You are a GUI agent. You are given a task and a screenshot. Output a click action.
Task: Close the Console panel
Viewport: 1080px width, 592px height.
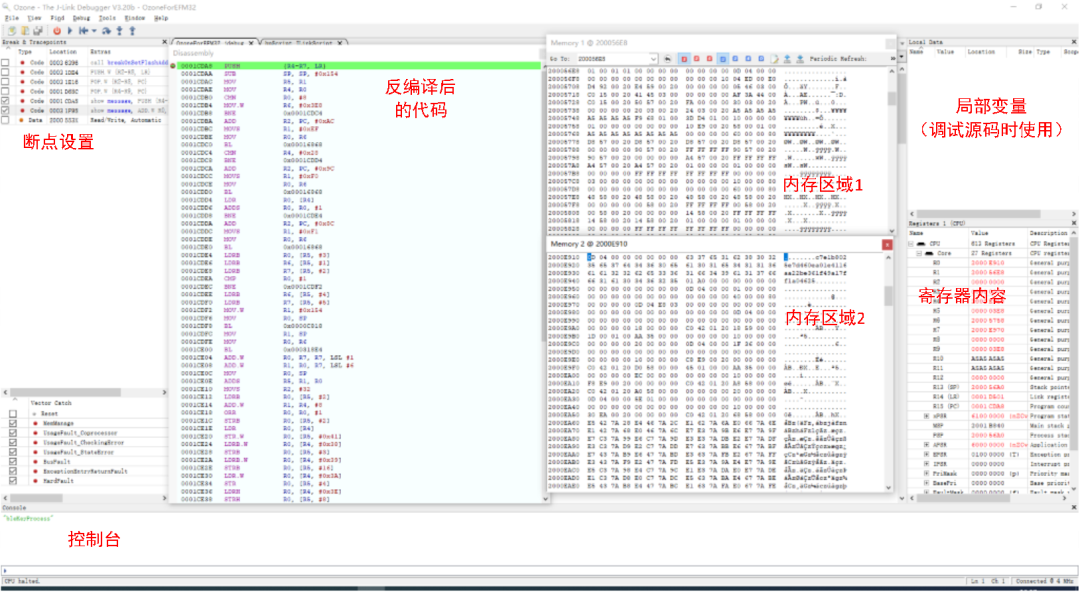pos(1074,508)
